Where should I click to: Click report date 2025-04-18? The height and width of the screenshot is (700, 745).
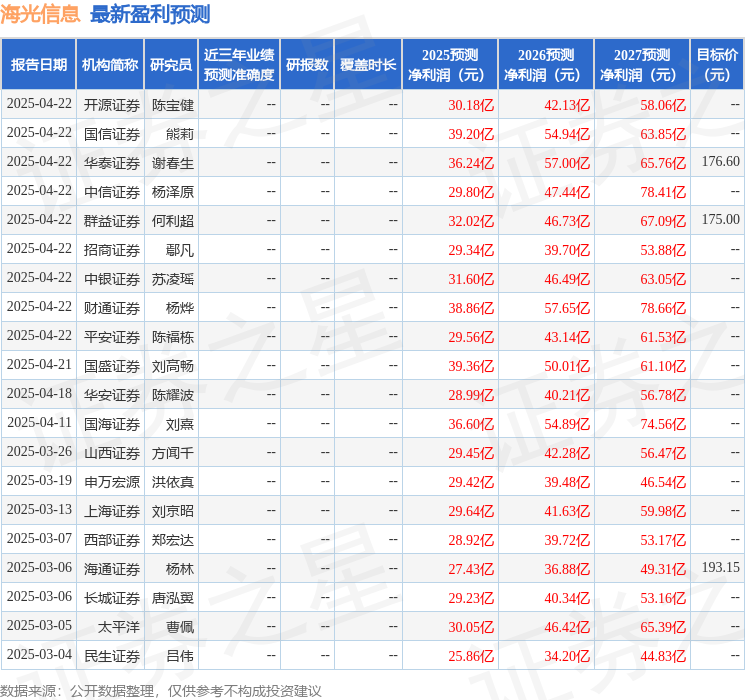pyautogui.click(x=39, y=393)
